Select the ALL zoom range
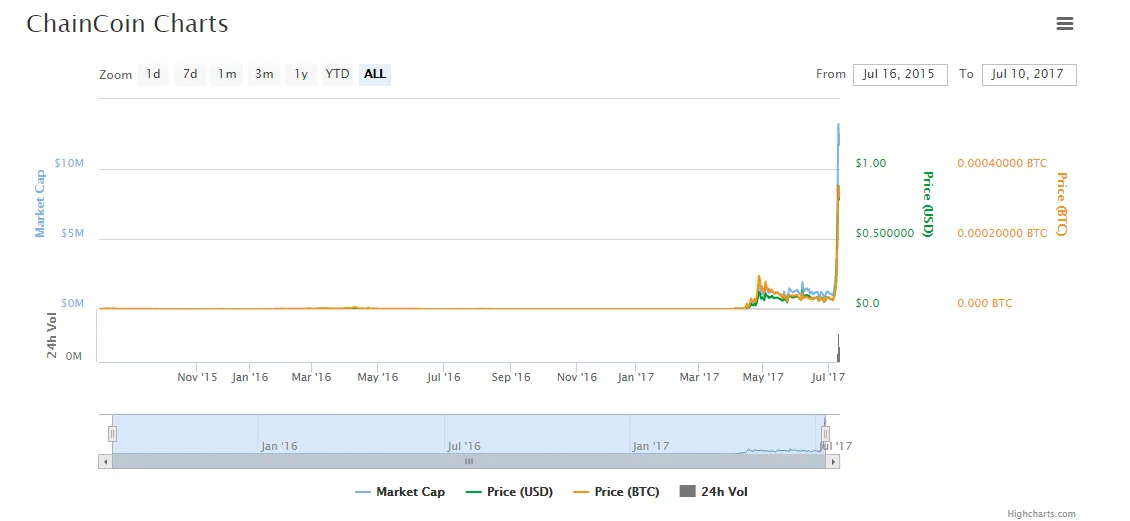1130x521 pixels. 375,74
